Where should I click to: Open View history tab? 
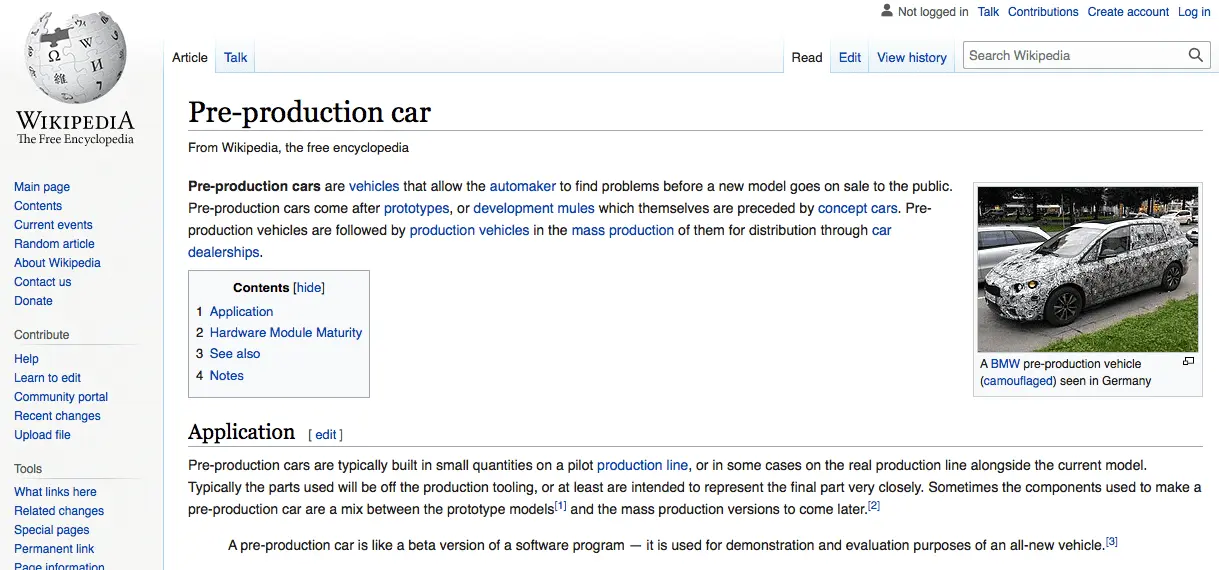pyautogui.click(x=912, y=57)
